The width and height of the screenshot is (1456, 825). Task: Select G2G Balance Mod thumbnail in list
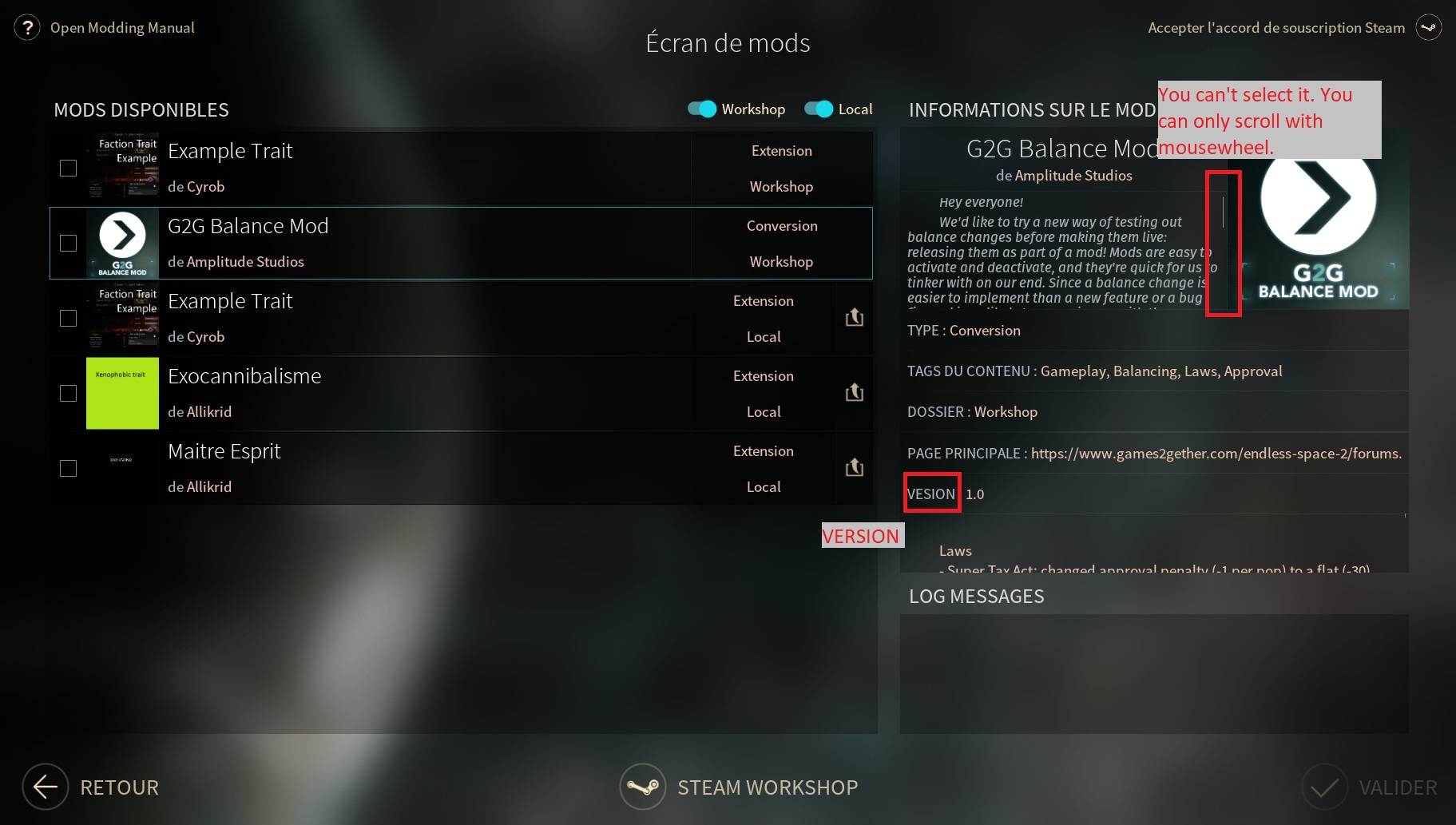(122, 243)
